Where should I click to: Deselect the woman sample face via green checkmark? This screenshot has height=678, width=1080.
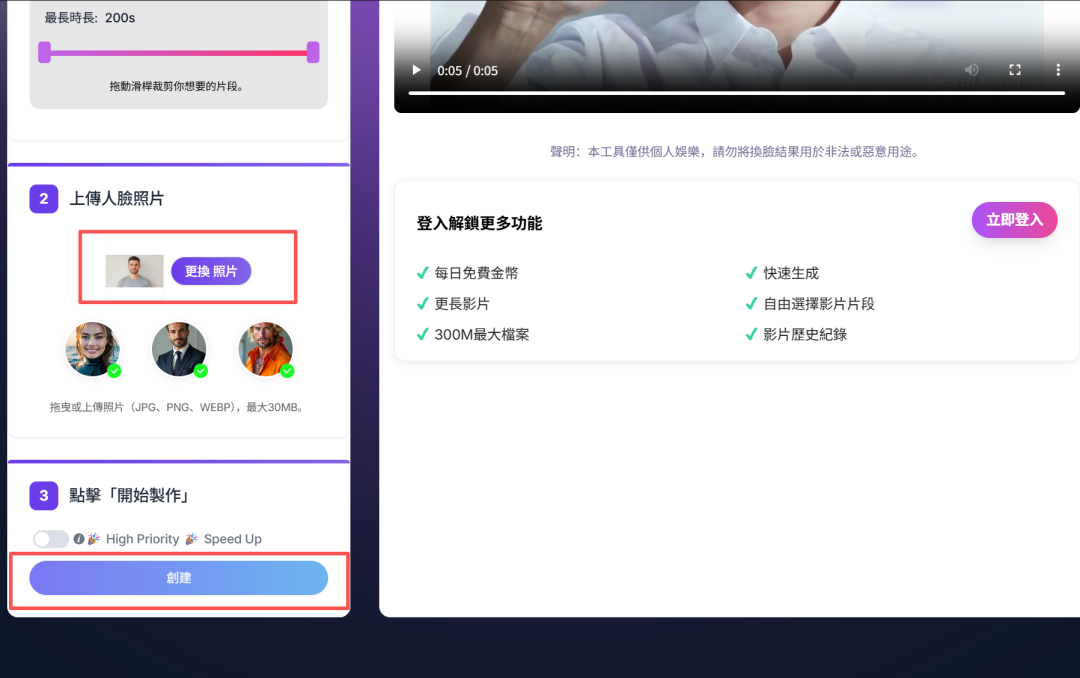point(113,369)
